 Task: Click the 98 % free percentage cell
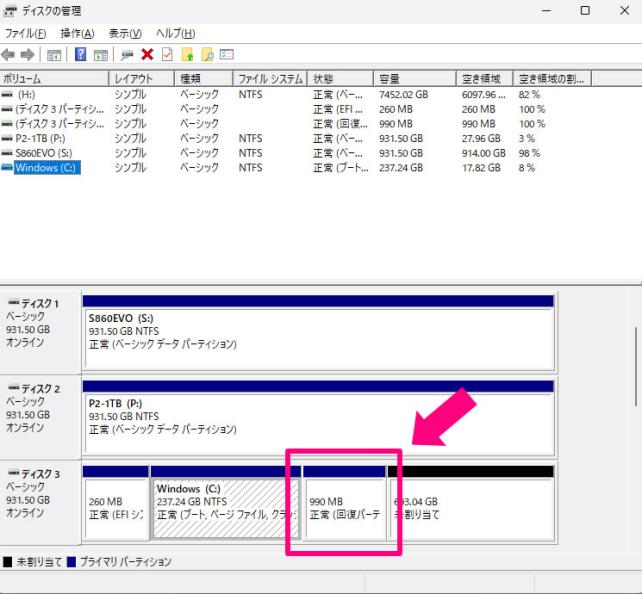tap(529, 153)
